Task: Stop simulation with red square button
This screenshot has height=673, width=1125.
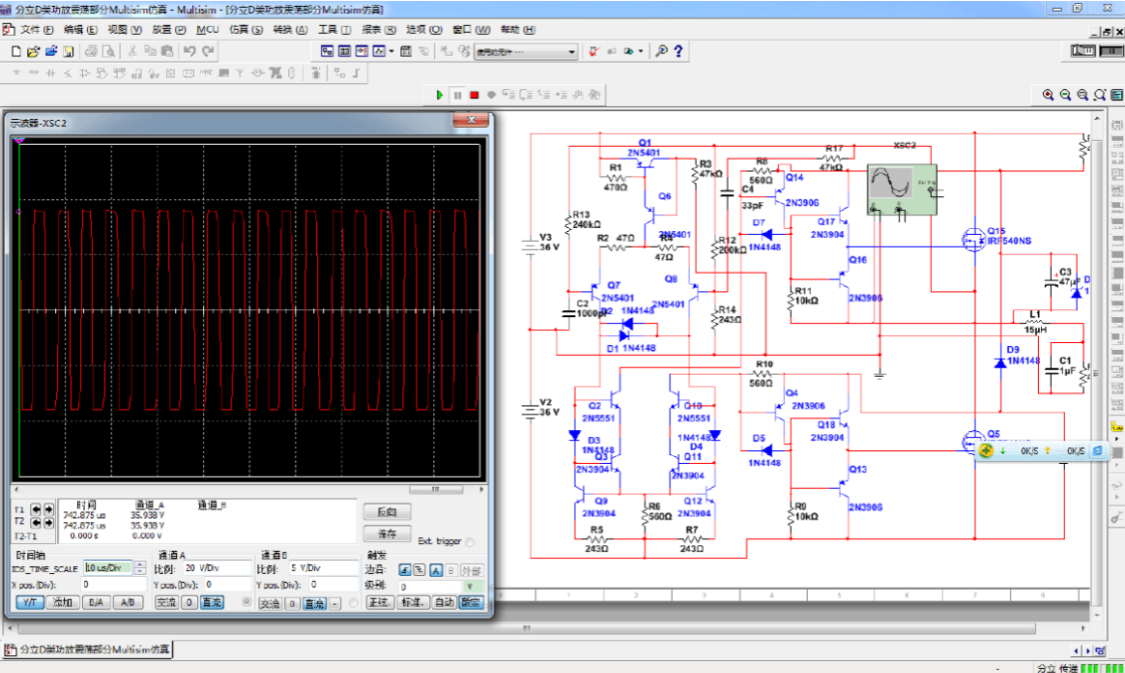Action: [474, 95]
